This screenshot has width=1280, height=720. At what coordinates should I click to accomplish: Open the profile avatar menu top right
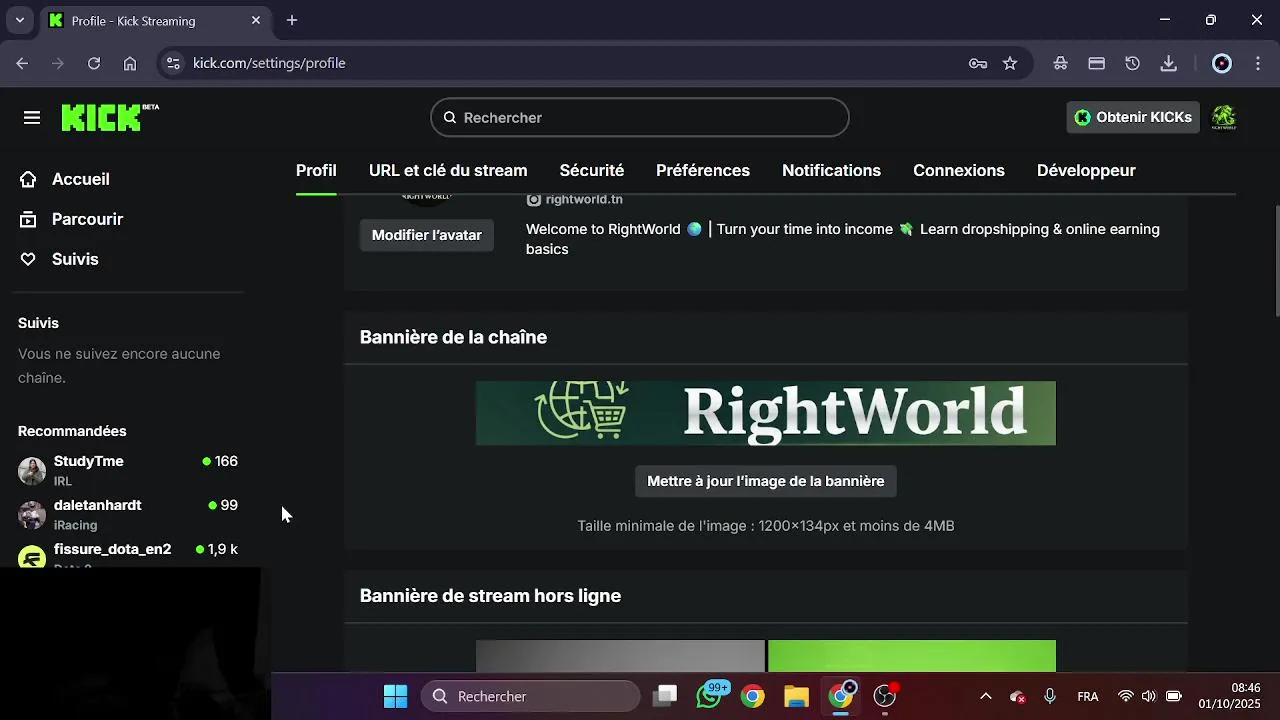point(1224,117)
